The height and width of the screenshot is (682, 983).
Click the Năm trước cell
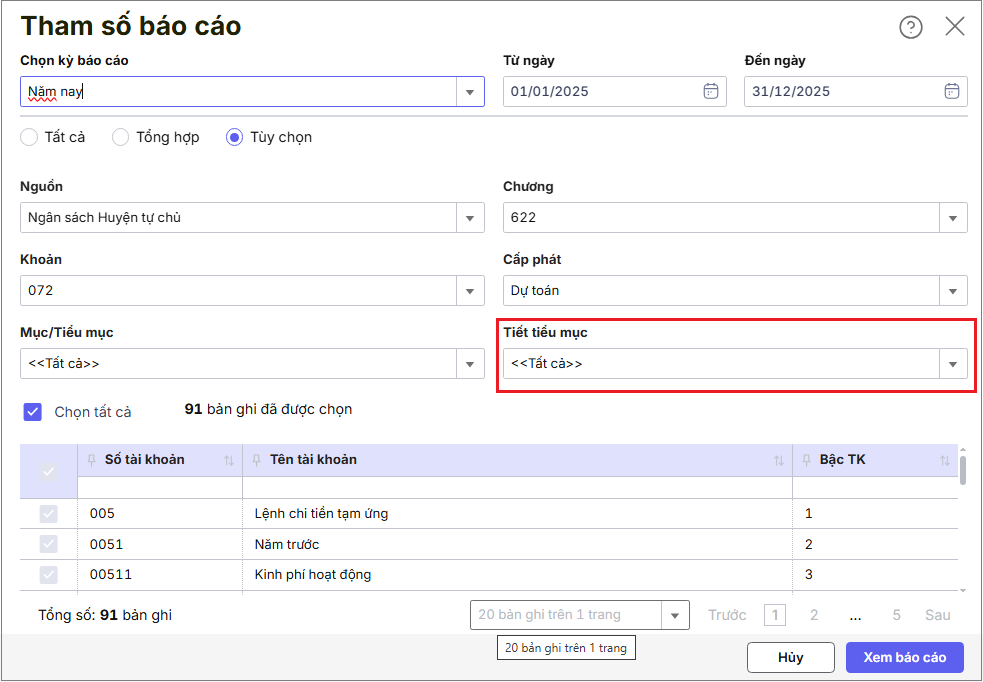518,544
